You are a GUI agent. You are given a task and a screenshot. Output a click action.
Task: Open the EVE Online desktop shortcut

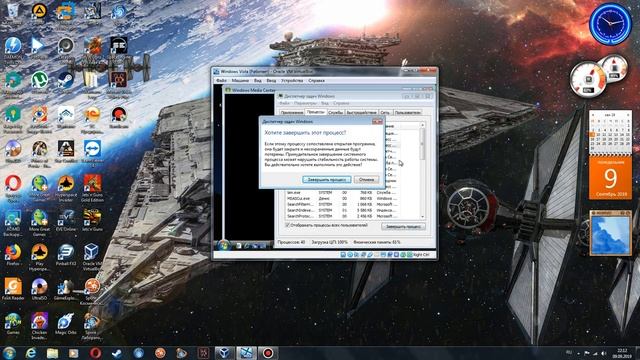pyautogui.click(x=65, y=220)
